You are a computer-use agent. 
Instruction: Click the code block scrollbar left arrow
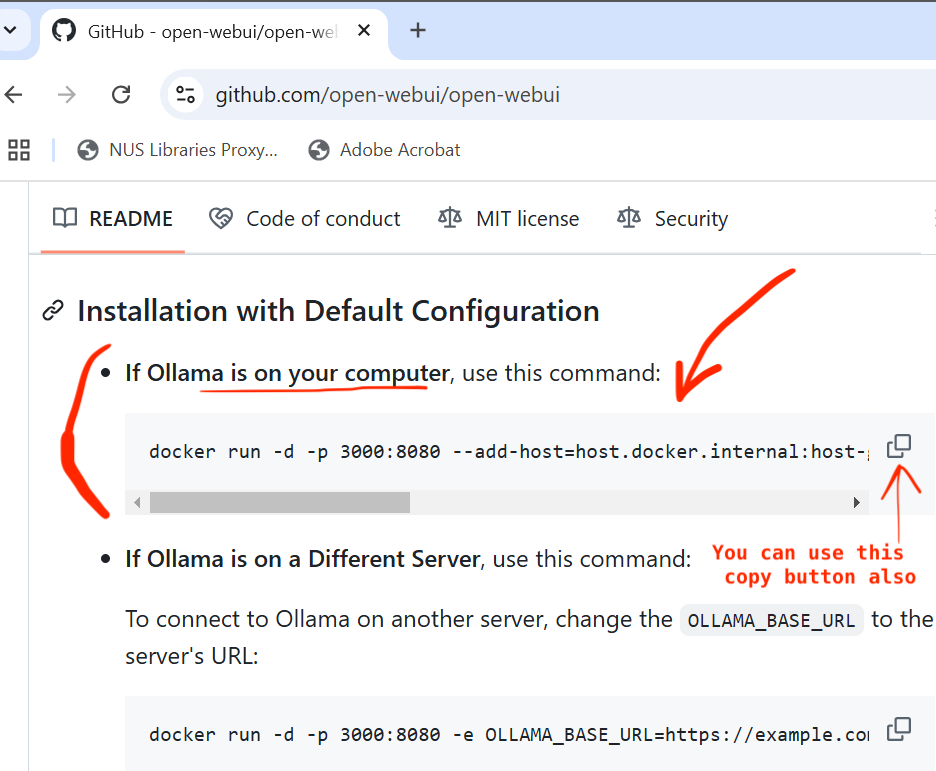coord(137,502)
